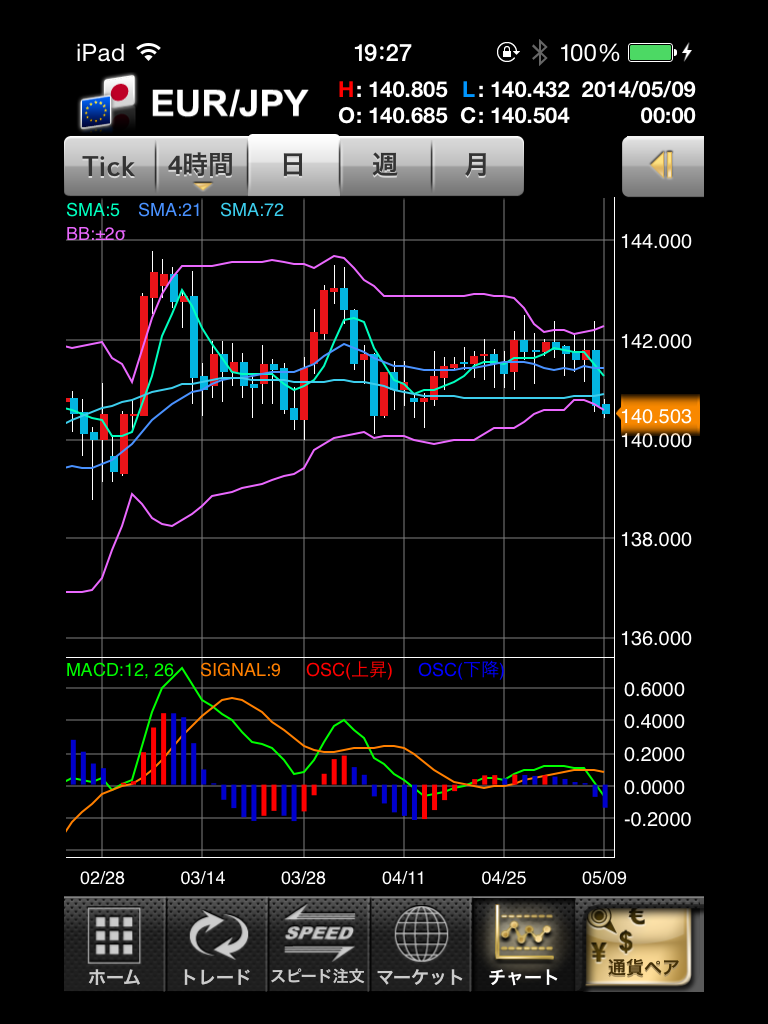Tap the MACD:12, 26 label

[x=120, y=670]
